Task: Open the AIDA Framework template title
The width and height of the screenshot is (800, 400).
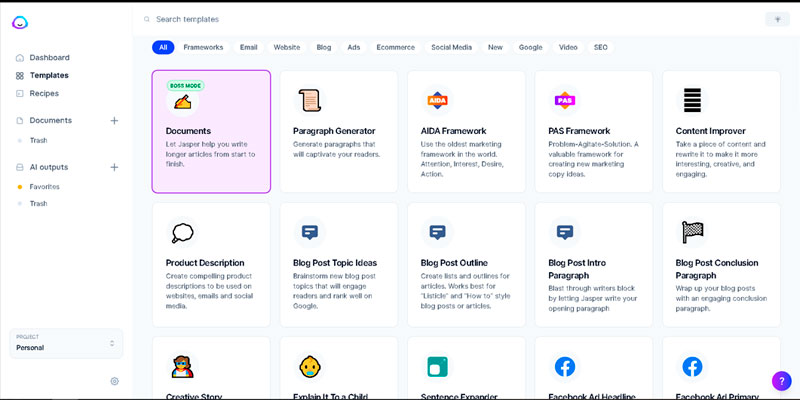Action: 454,131
